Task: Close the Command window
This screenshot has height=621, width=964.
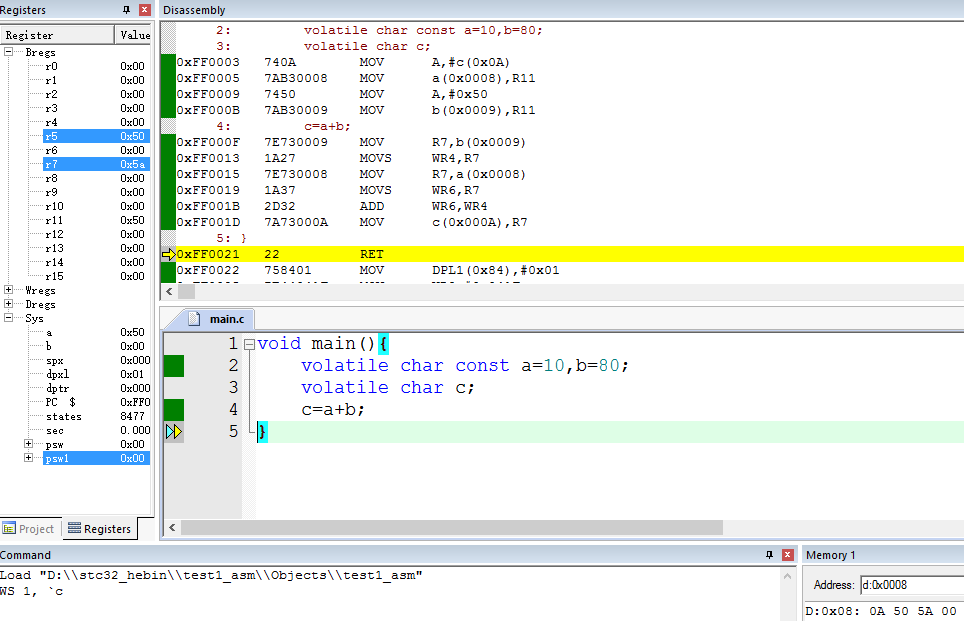Action: [788, 555]
